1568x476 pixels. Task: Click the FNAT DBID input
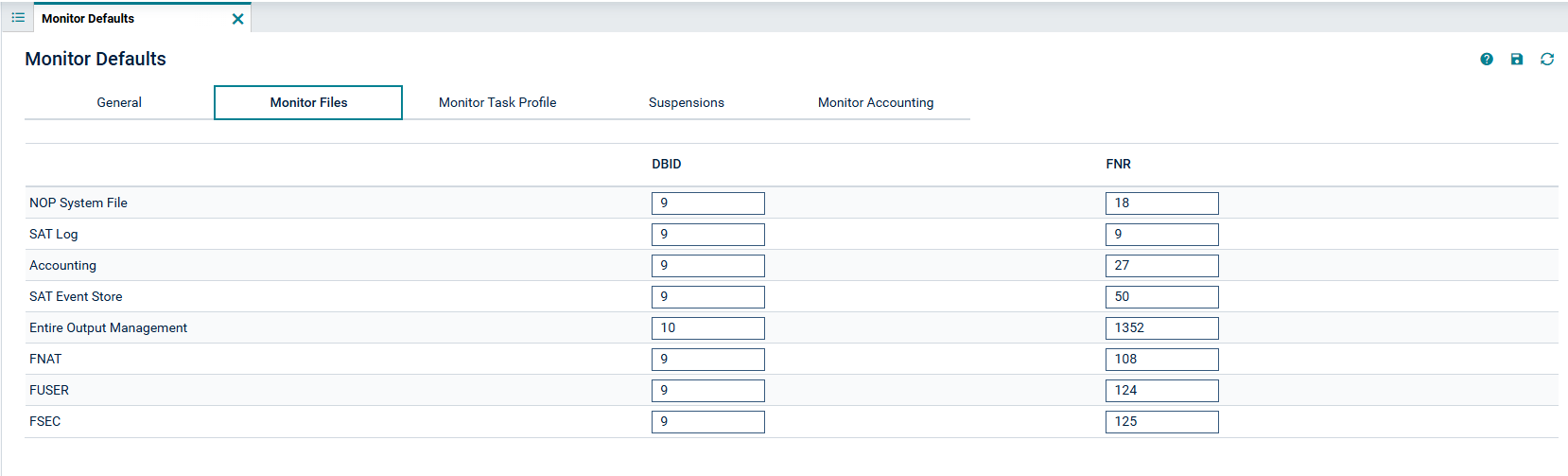coord(708,359)
